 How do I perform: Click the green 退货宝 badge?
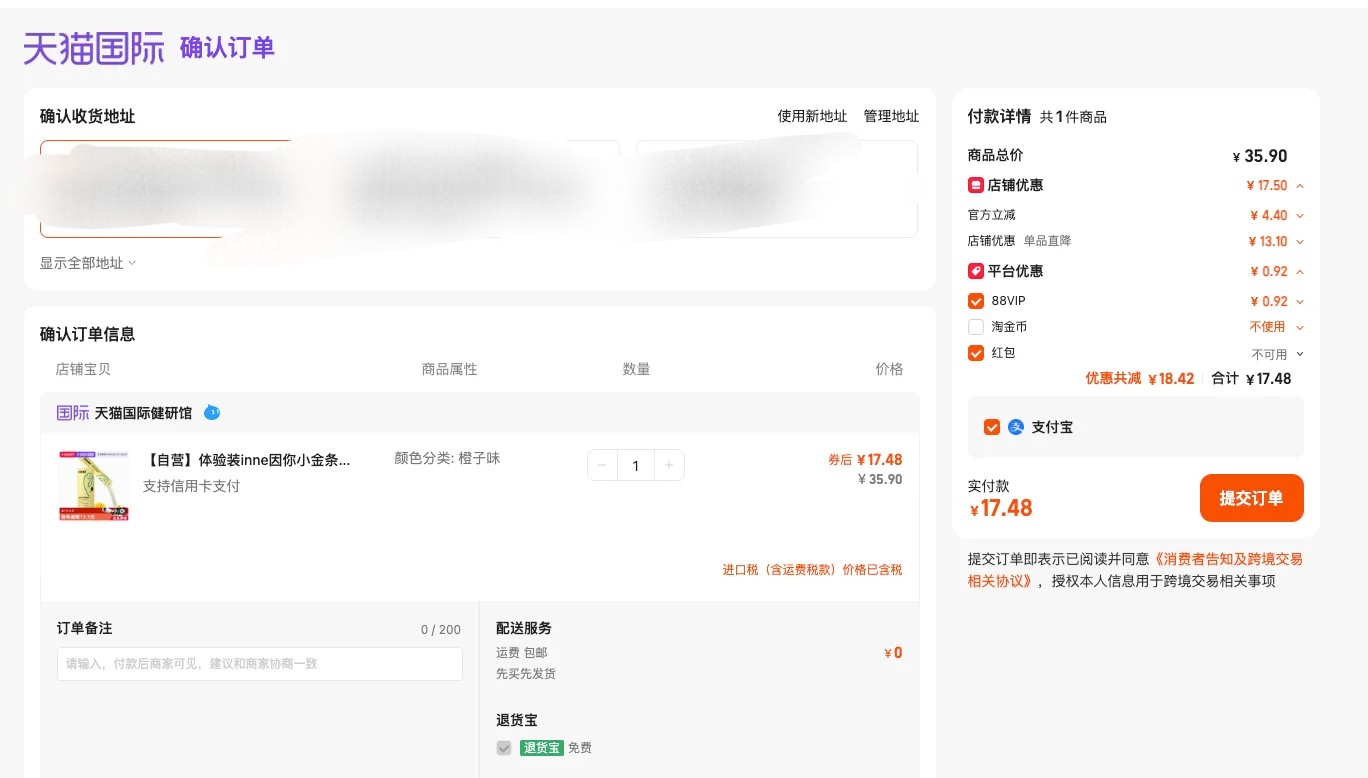coord(542,748)
